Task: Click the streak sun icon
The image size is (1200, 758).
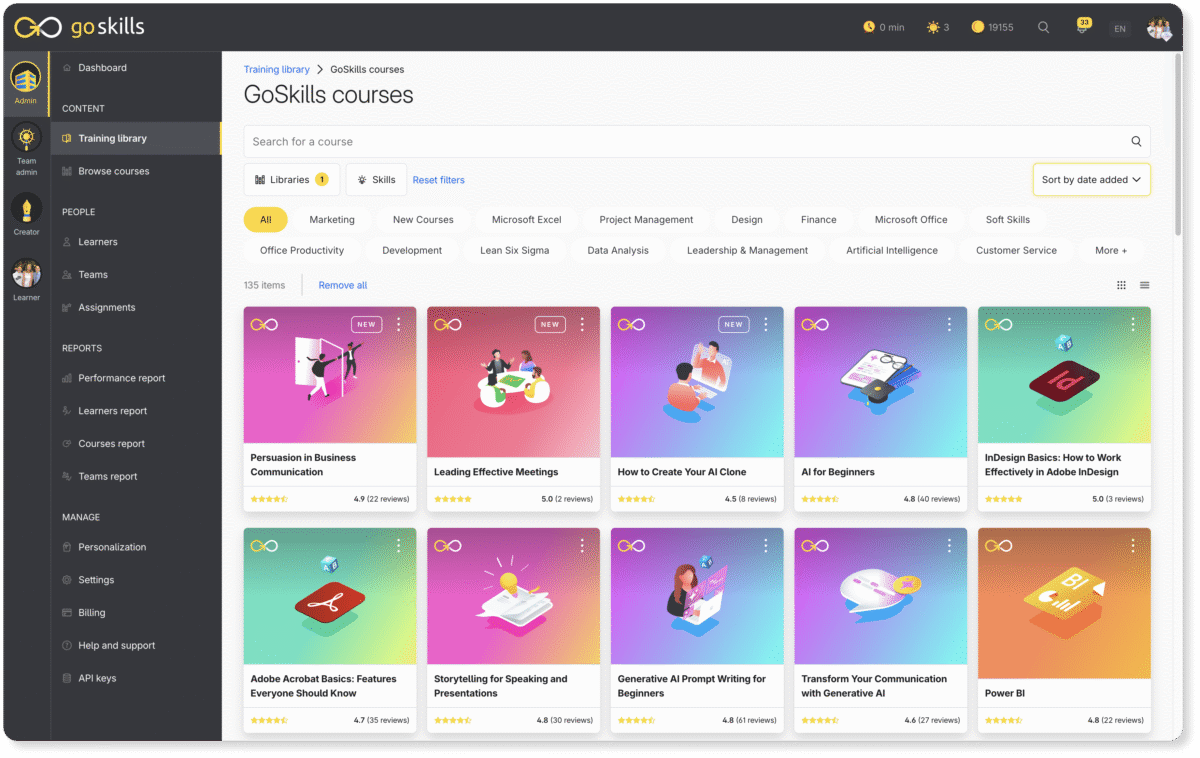Action: point(933,27)
